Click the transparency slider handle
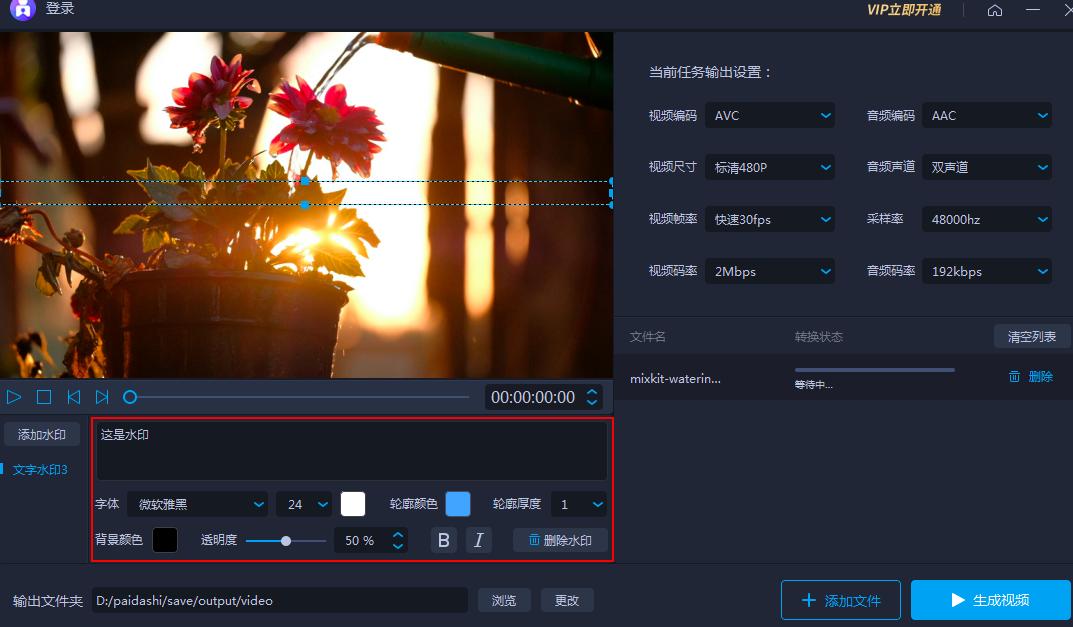Viewport: 1073px width, 627px height. (286, 540)
